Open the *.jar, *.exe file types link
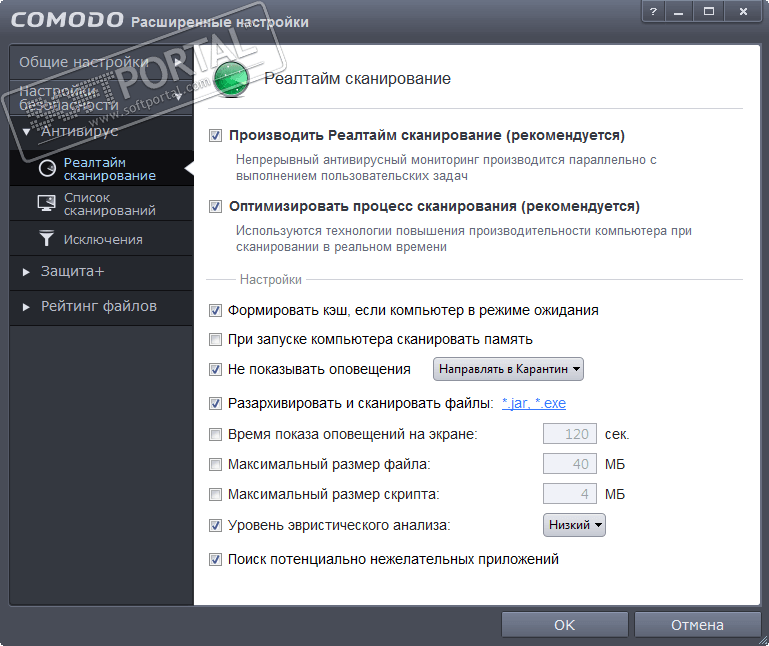769x646 pixels. (x=534, y=403)
